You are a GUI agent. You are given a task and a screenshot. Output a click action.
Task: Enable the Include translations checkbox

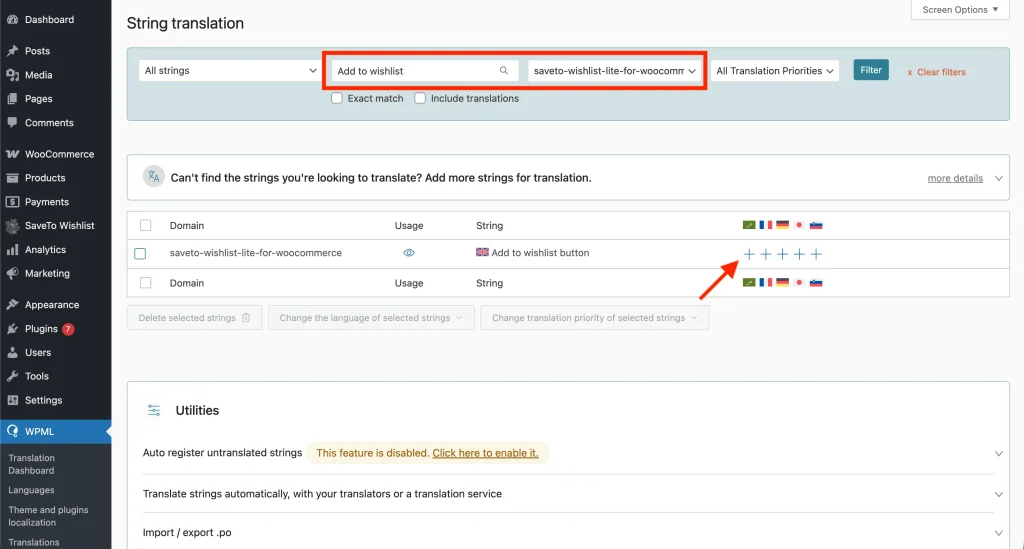pos(420,98)
